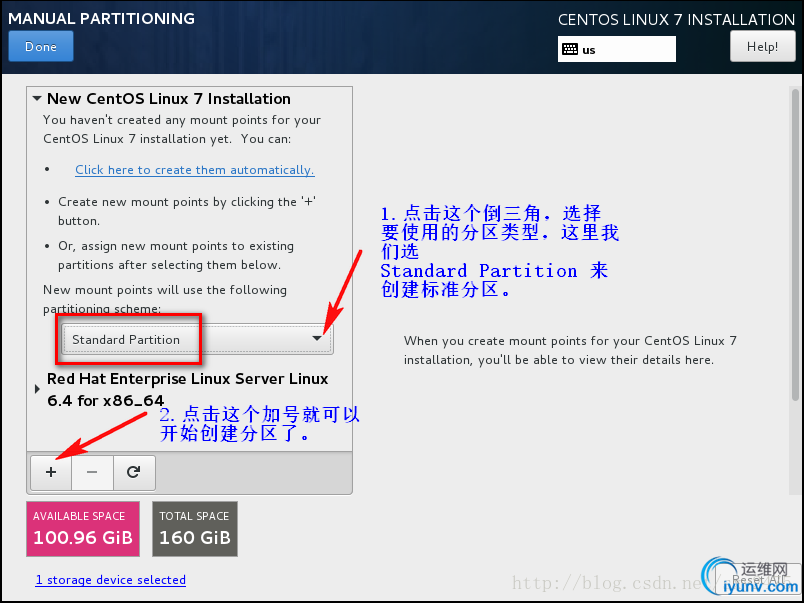This screenshot has height=603, width=804.
Task: Click the blue Done button
Action: pyautogui.click(x=41, y=46)
